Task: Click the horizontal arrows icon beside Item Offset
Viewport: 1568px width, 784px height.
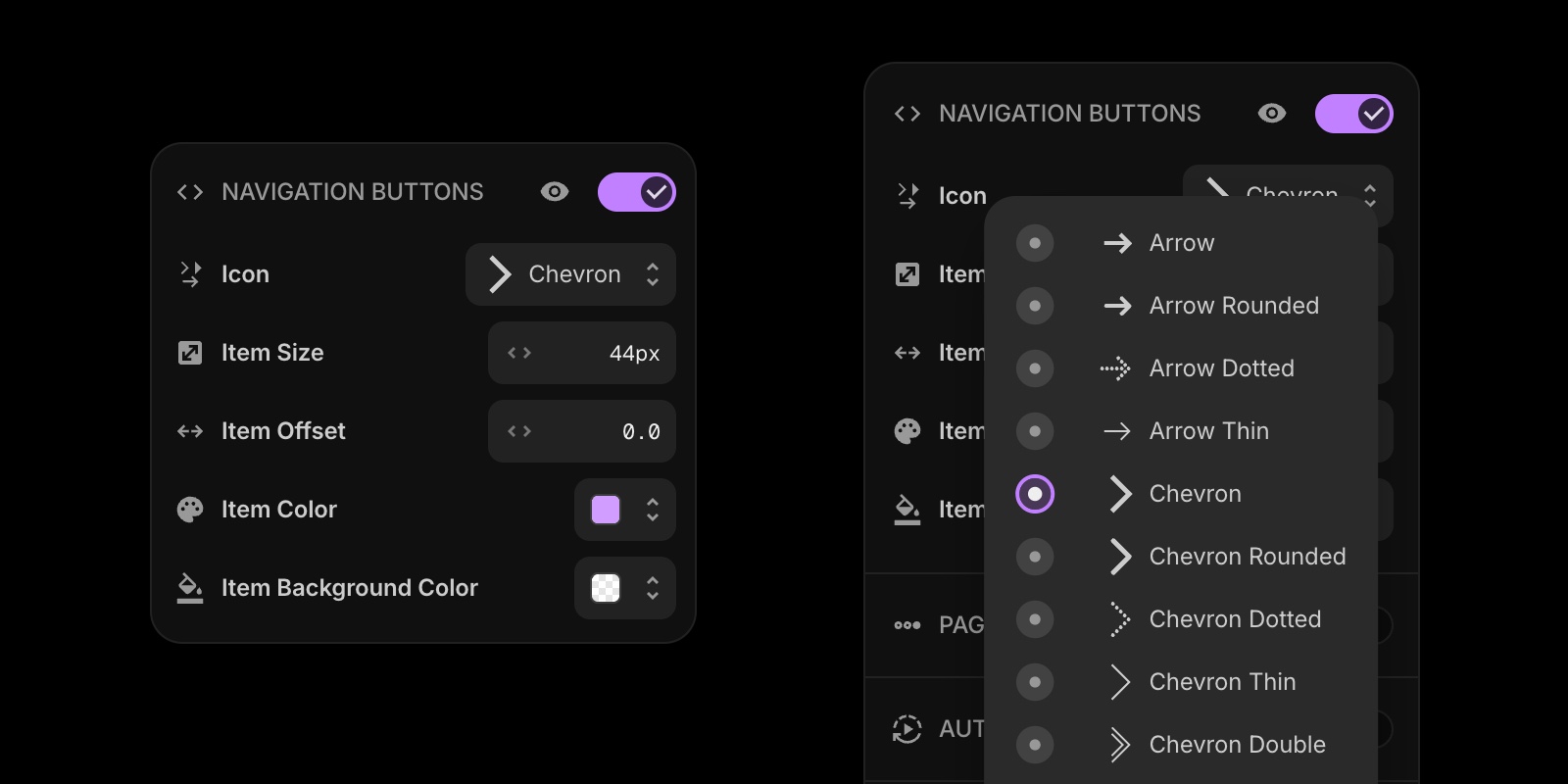Action: [190, 431]
